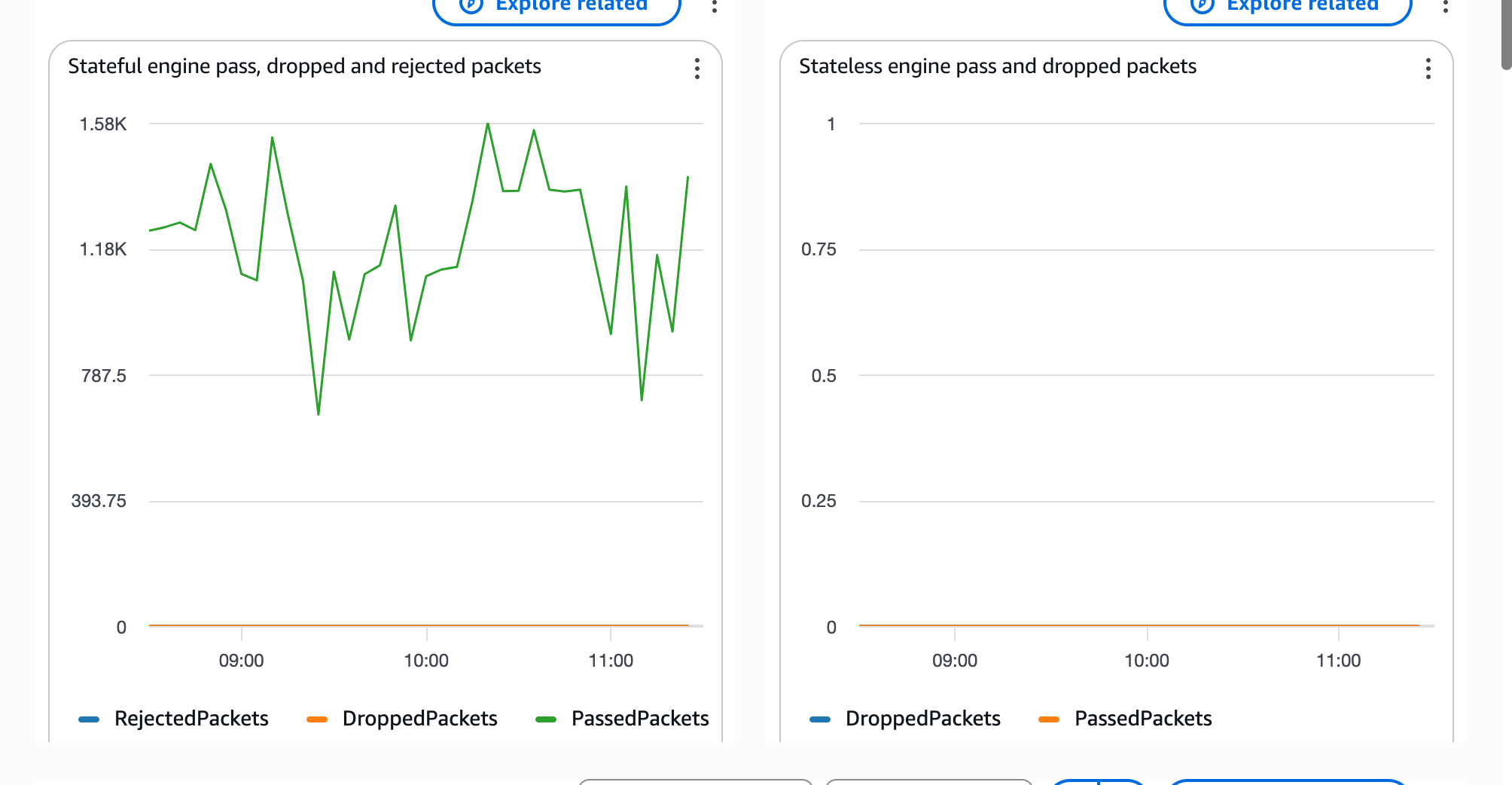
Task: Click the compass icon in right Explore related
Action: (x=1202, y=5)
